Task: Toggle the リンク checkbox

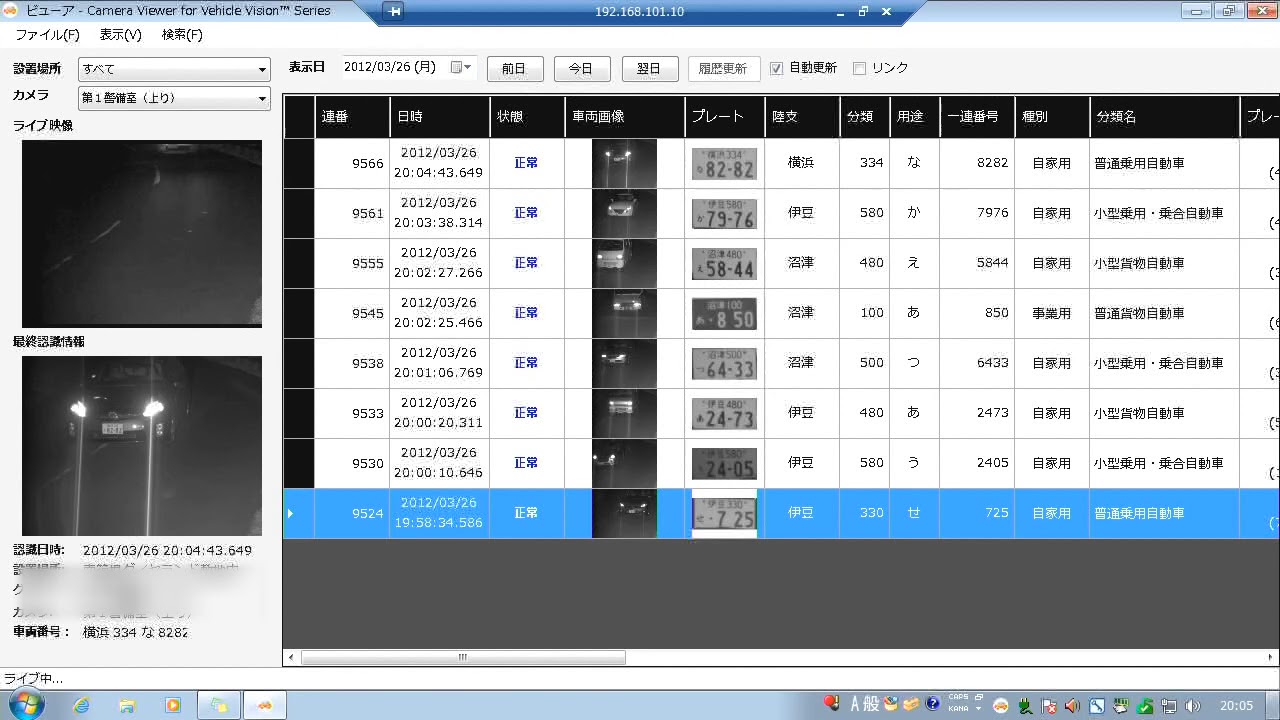Action: tap(859, 68)
